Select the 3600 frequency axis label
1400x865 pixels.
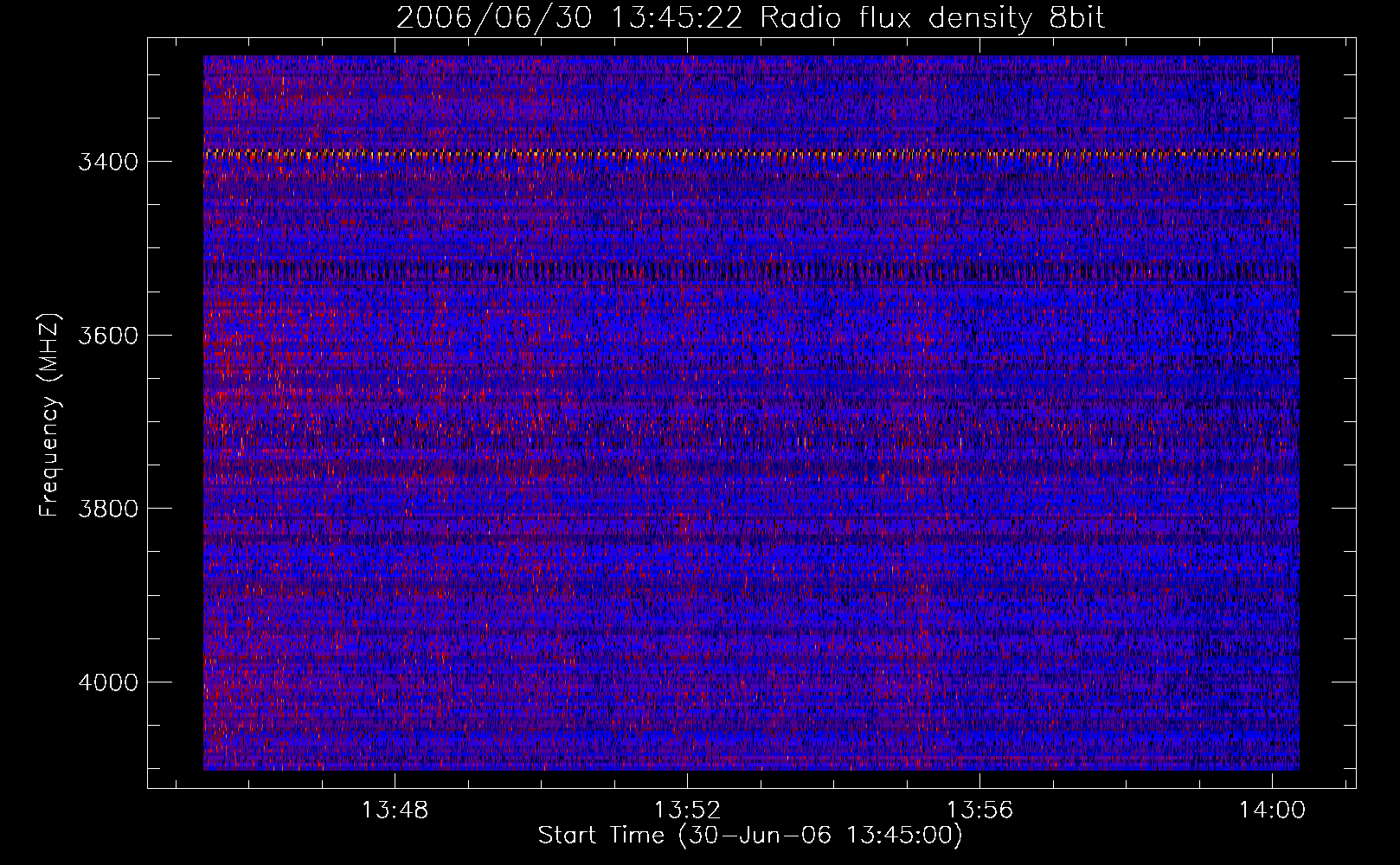108,336
